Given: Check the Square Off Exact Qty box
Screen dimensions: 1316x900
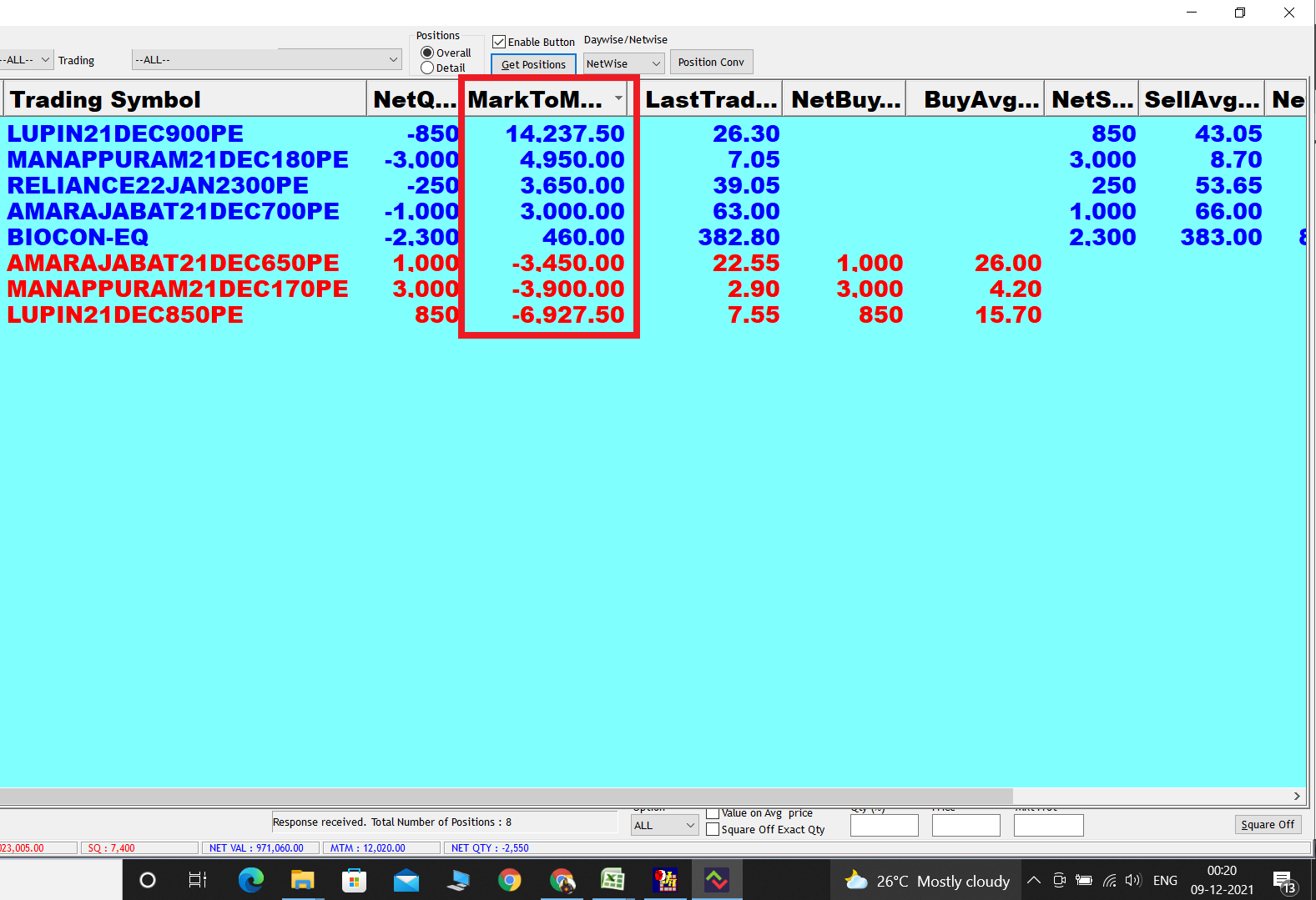Looking at the screenshot, I should (713, 829).
